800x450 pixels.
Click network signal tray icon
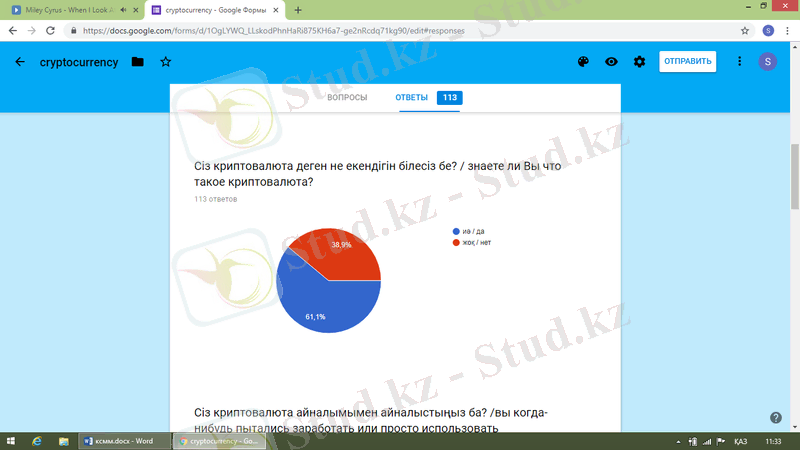(x=707, y=441)
